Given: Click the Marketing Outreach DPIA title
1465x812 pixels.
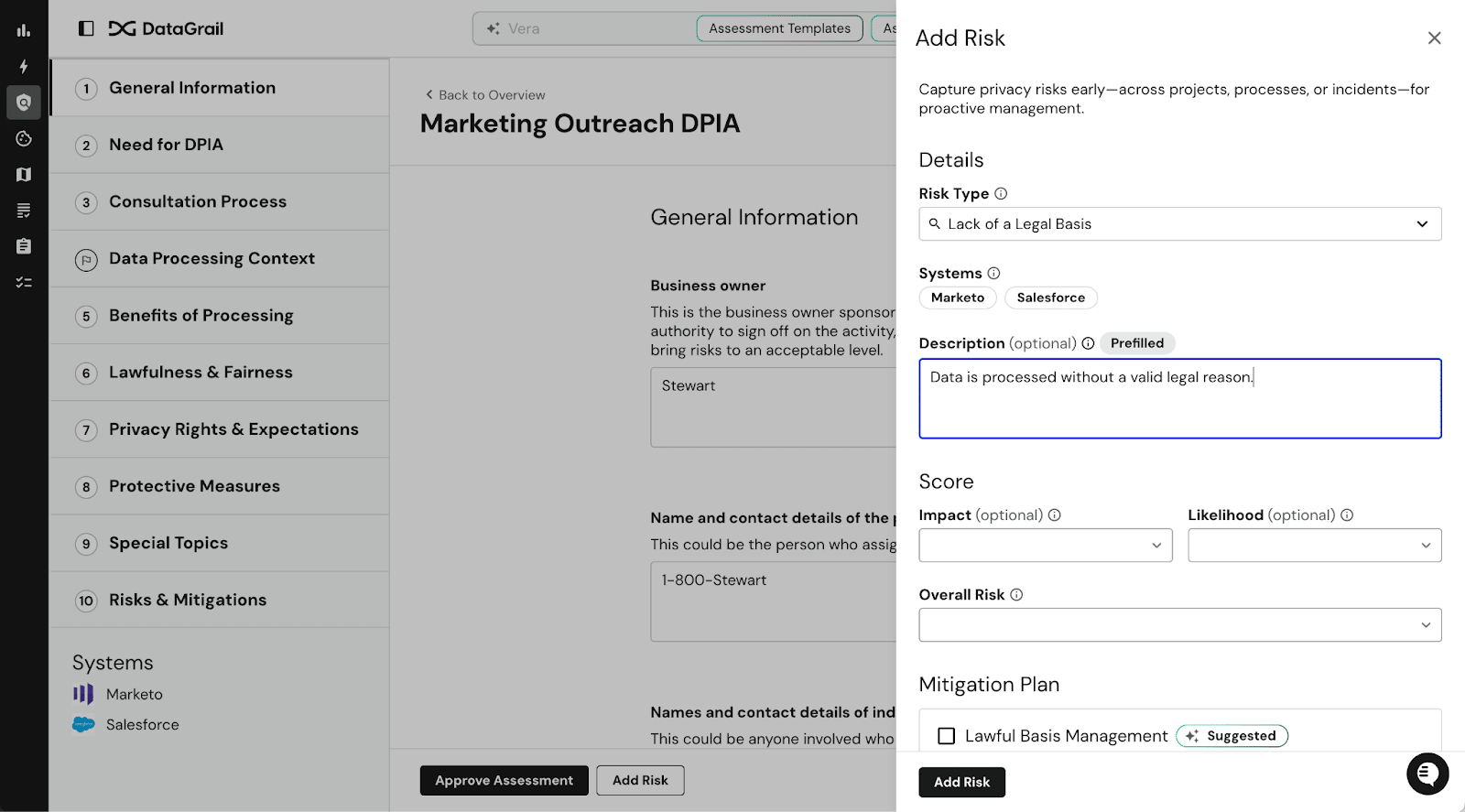Looking at the screenshot, I should 581,124.
